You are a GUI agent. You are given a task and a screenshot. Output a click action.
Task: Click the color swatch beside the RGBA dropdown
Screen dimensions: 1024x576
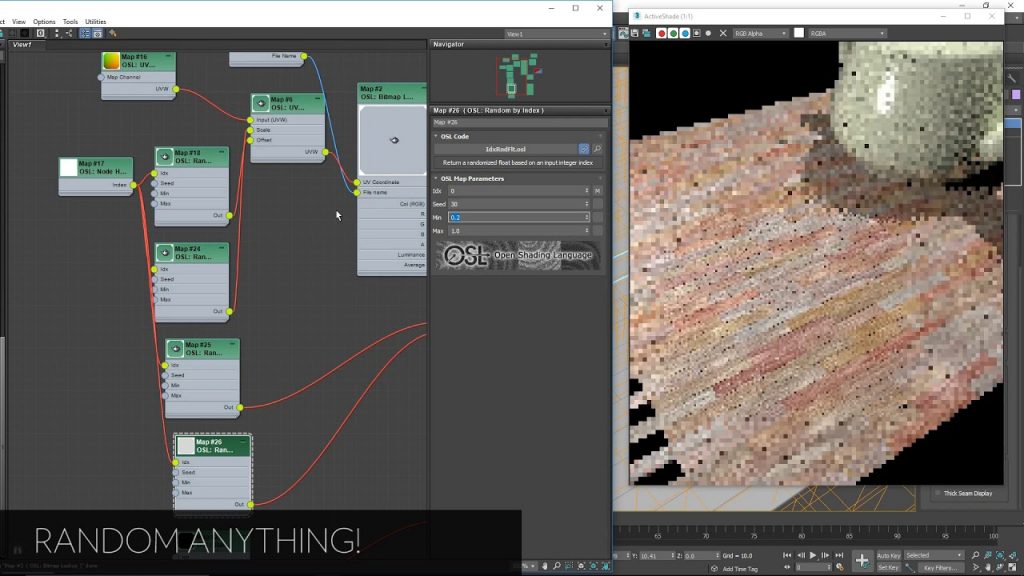[x=797, y=32]
